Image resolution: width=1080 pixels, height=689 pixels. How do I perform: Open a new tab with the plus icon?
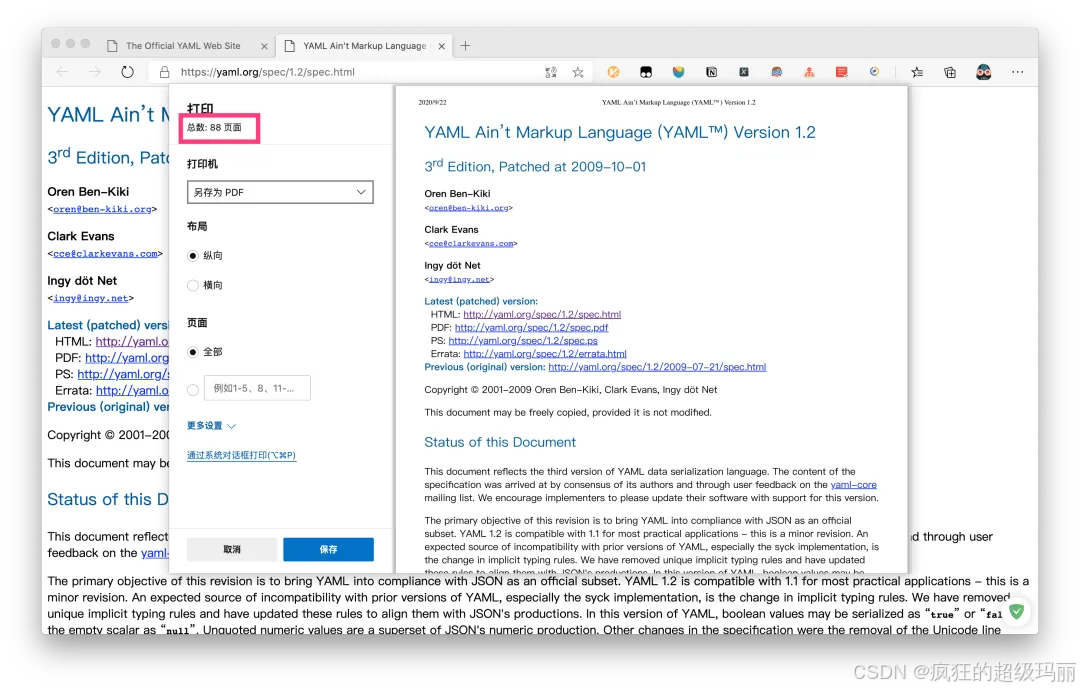click(466, 45)
